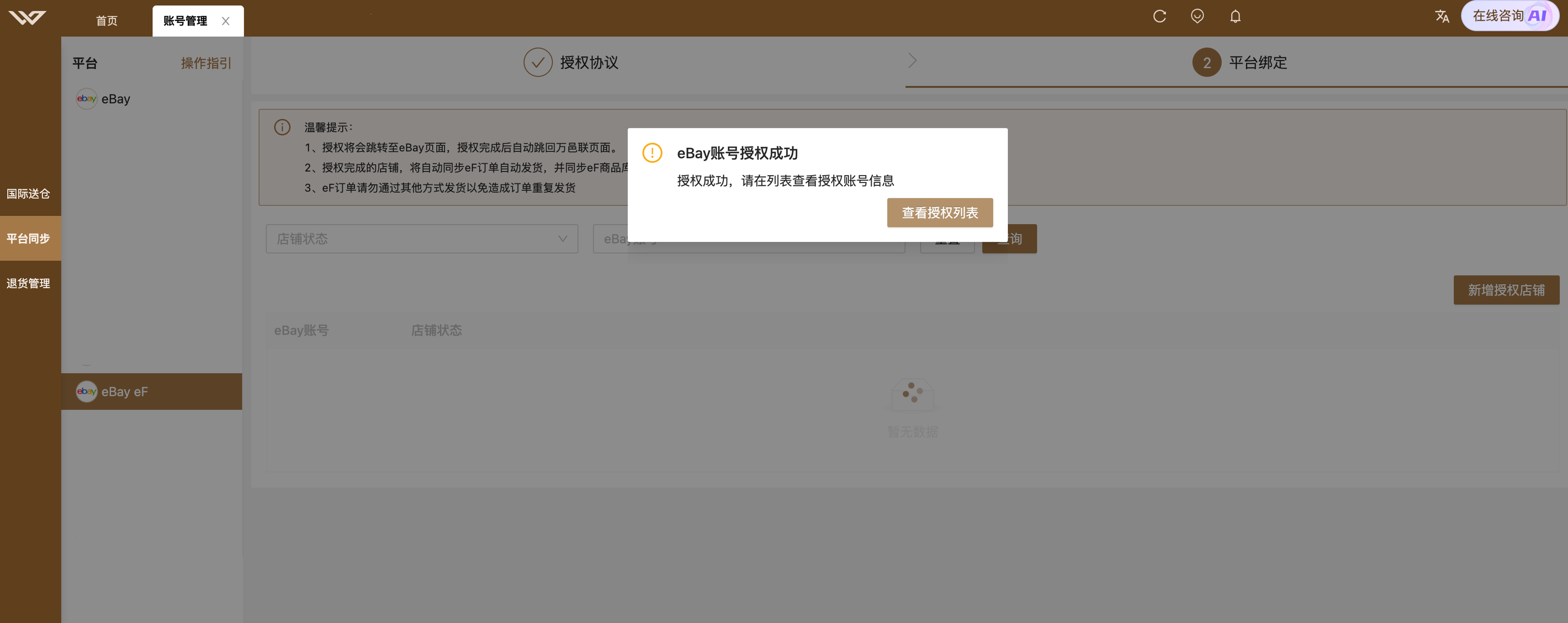Click the step arrow chevron icon
This screenshot has height=623, width=1568.
coord(912,61)
